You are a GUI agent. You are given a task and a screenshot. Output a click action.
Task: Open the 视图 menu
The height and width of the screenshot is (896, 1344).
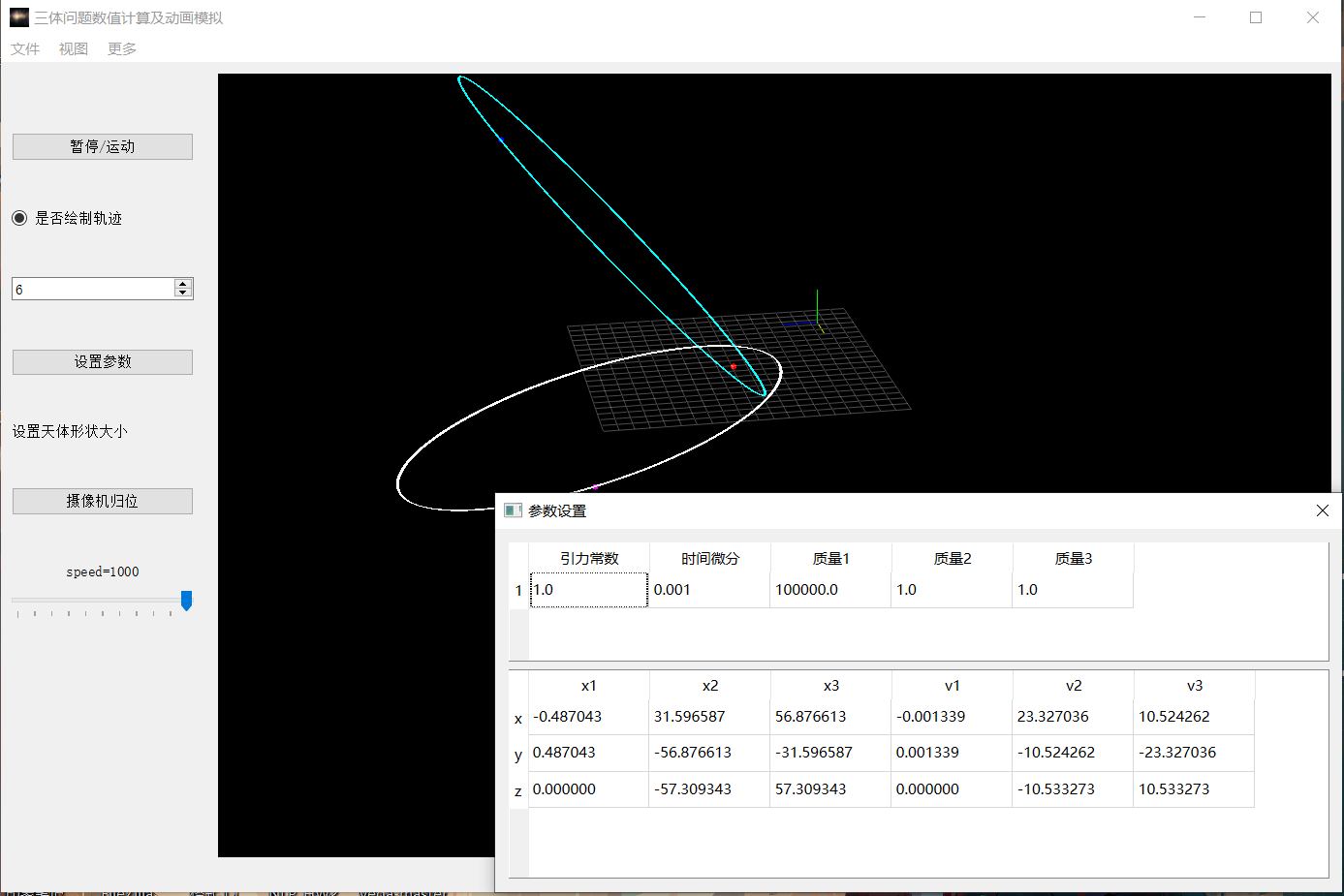tap(74, 48)
